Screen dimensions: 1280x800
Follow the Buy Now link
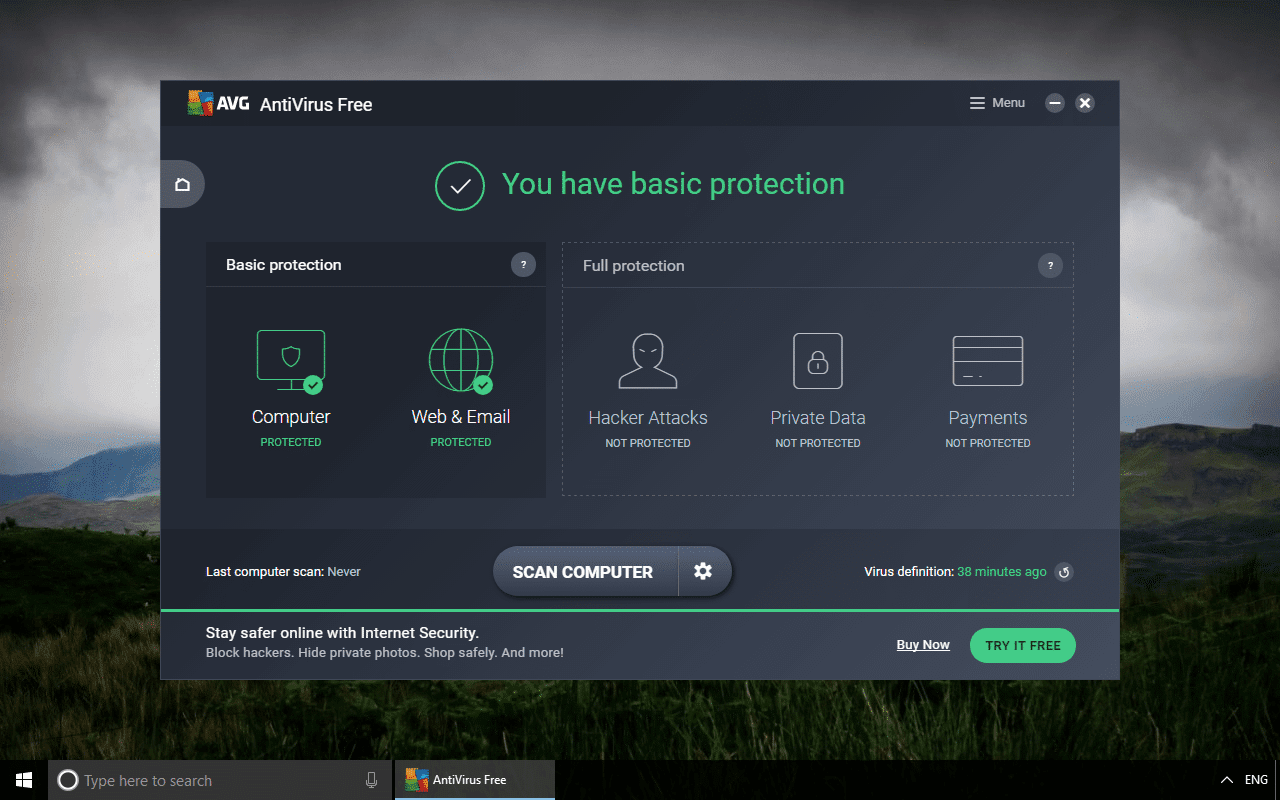click(x=923, y=645)
